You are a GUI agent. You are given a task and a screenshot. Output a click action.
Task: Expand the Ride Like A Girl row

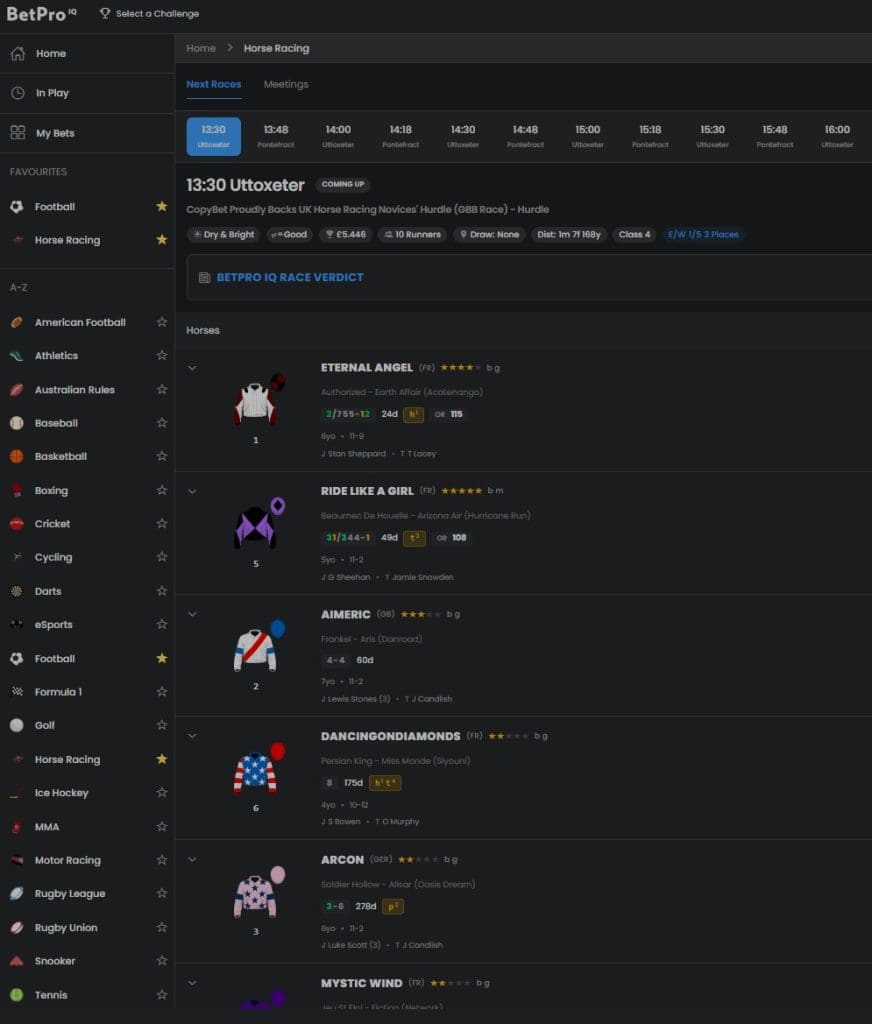(192, 491)
